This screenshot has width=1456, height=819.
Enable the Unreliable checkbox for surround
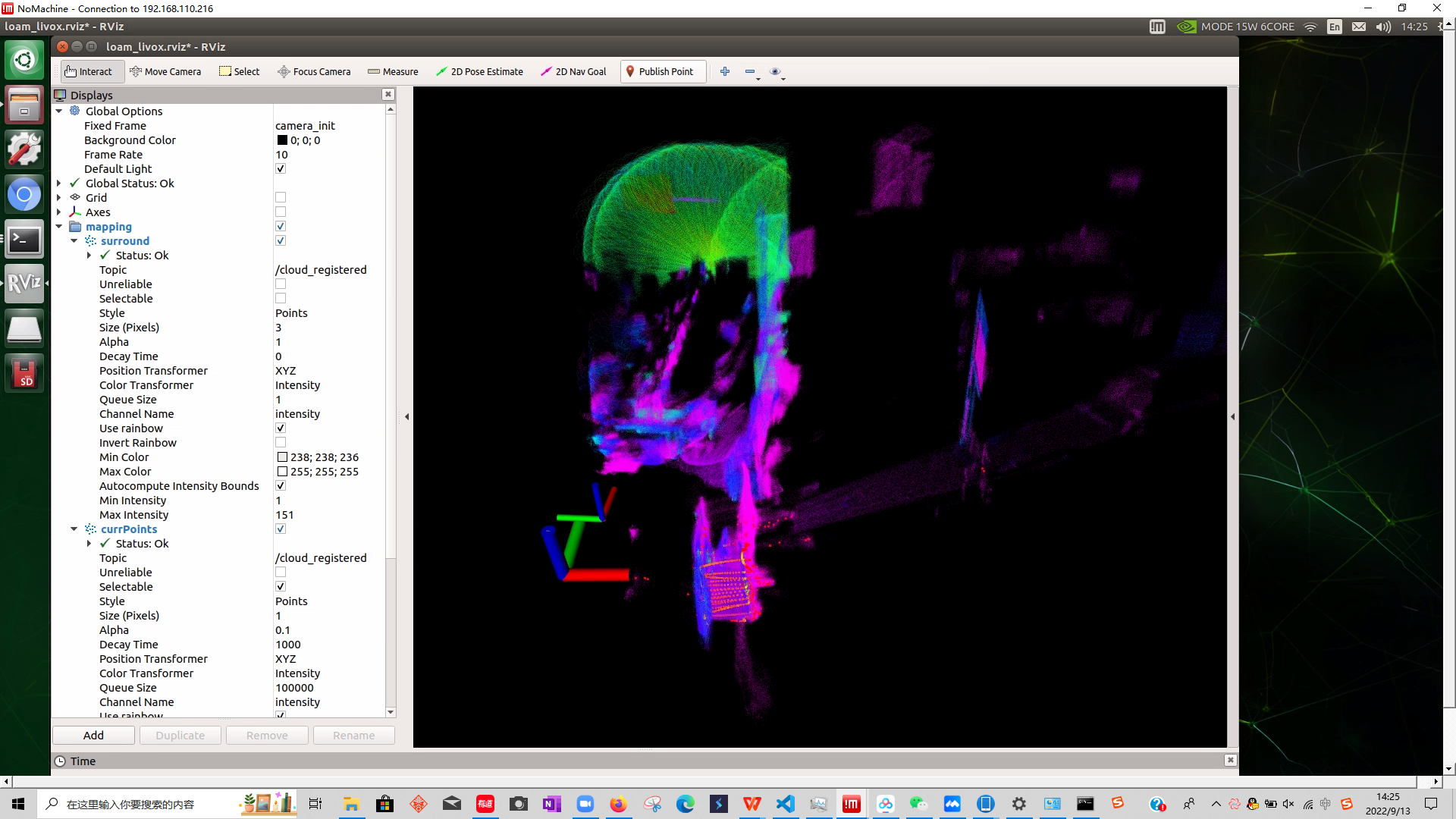(x=281, y=284)
